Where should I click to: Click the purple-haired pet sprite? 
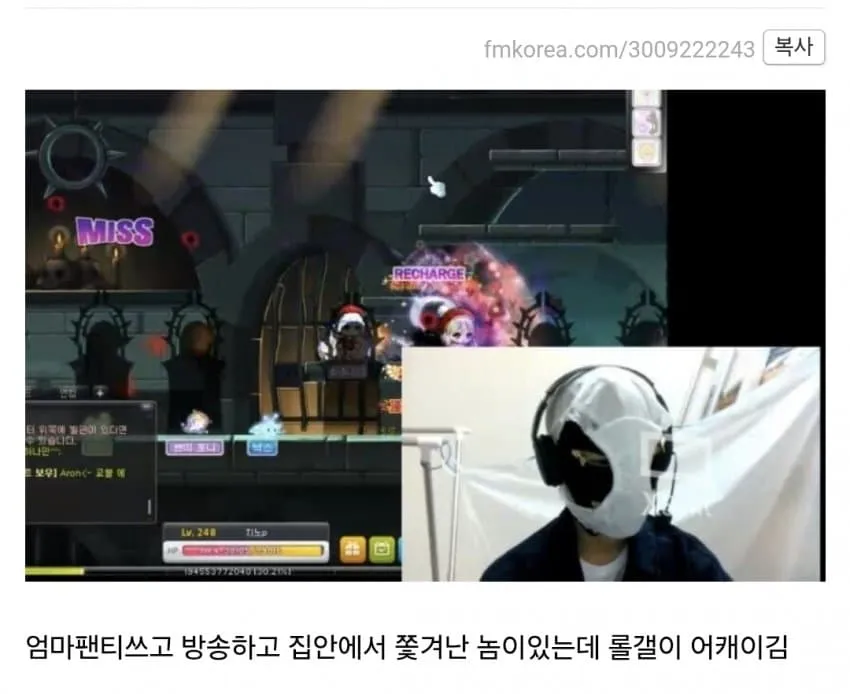(x=196, y=421)
